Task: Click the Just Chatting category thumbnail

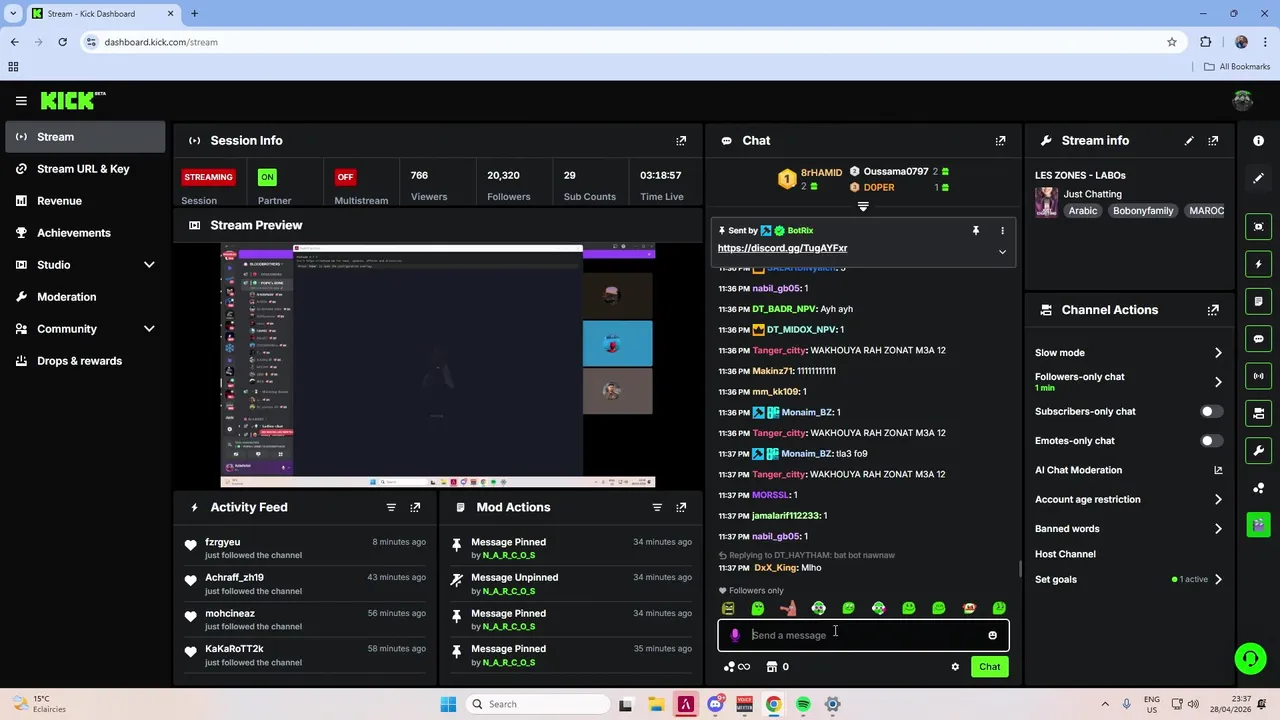Action: coord(1046,202)
